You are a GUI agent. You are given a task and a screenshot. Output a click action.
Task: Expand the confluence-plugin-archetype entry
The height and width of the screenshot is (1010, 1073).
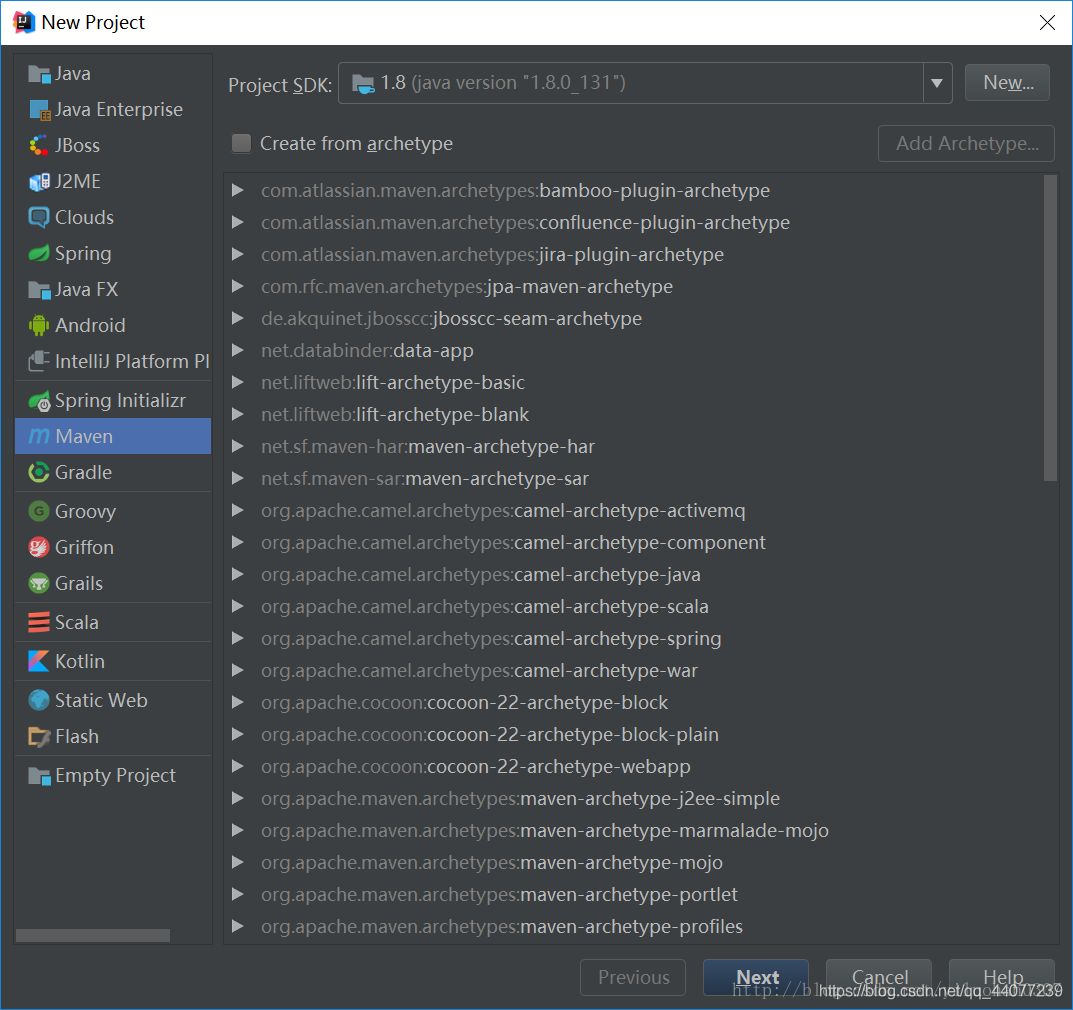pyautogui.click(x=237, y=222)
